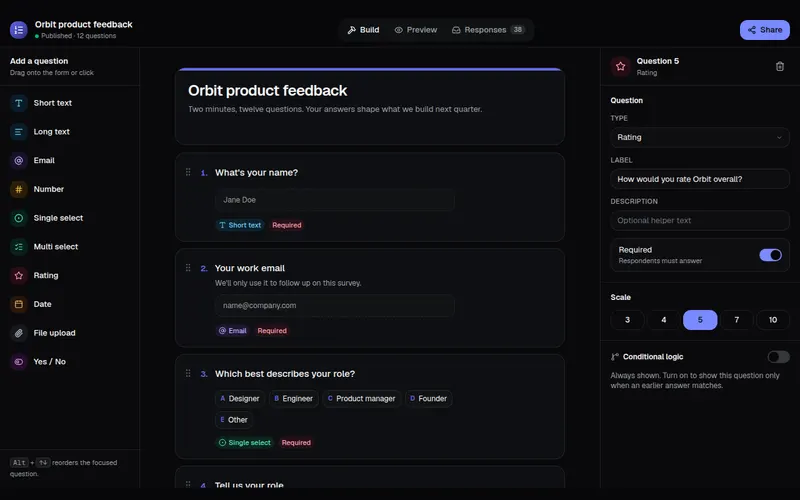
Task: Delete Question 5 using the trash icon
Action: click(780, 66)
